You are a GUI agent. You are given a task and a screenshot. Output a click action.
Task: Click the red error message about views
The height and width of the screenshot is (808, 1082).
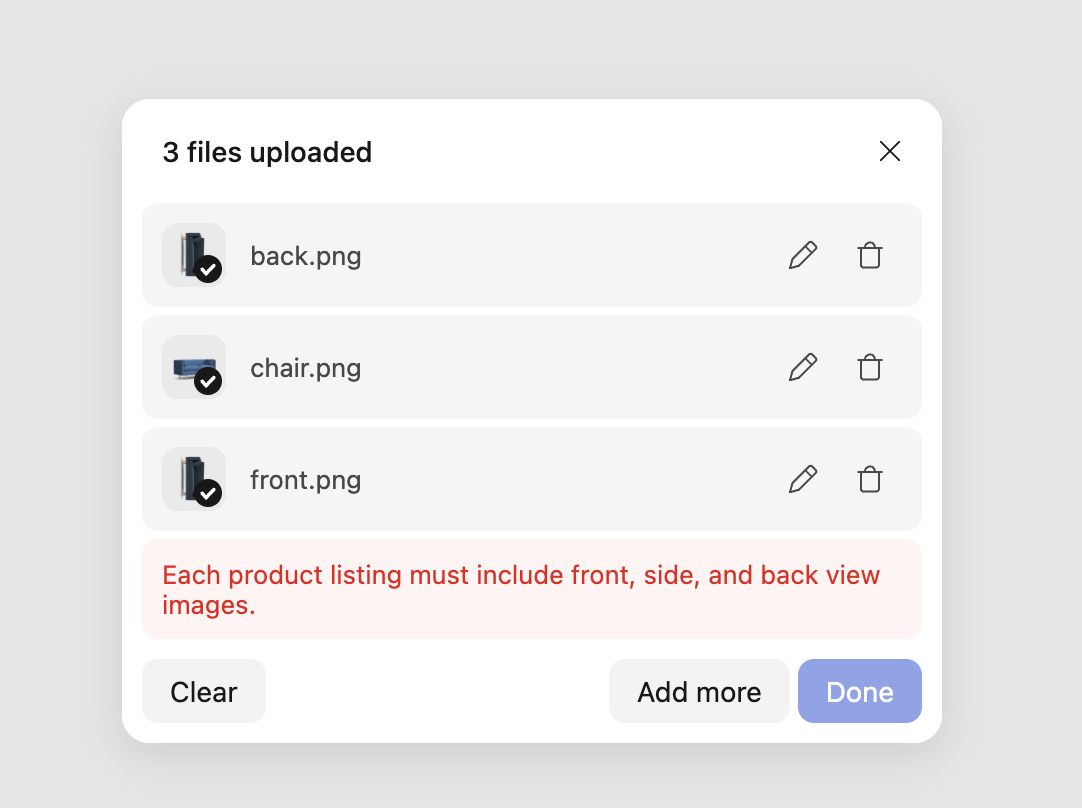[x=521, y=589]
